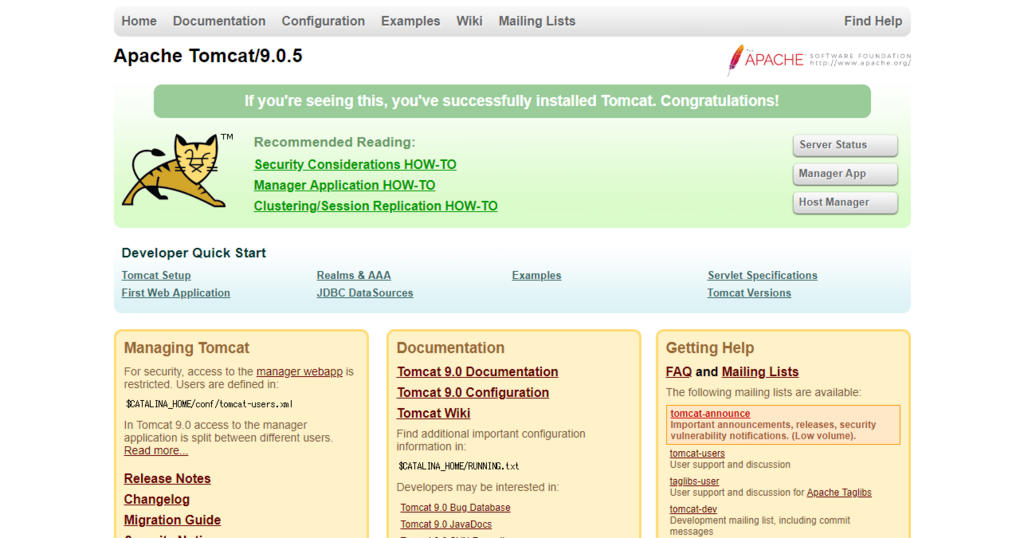The width and height of the screenshot is (1024, 538).
Task: Open Tomcat 9.0 Documentation link
Action: tap(477, 372)
